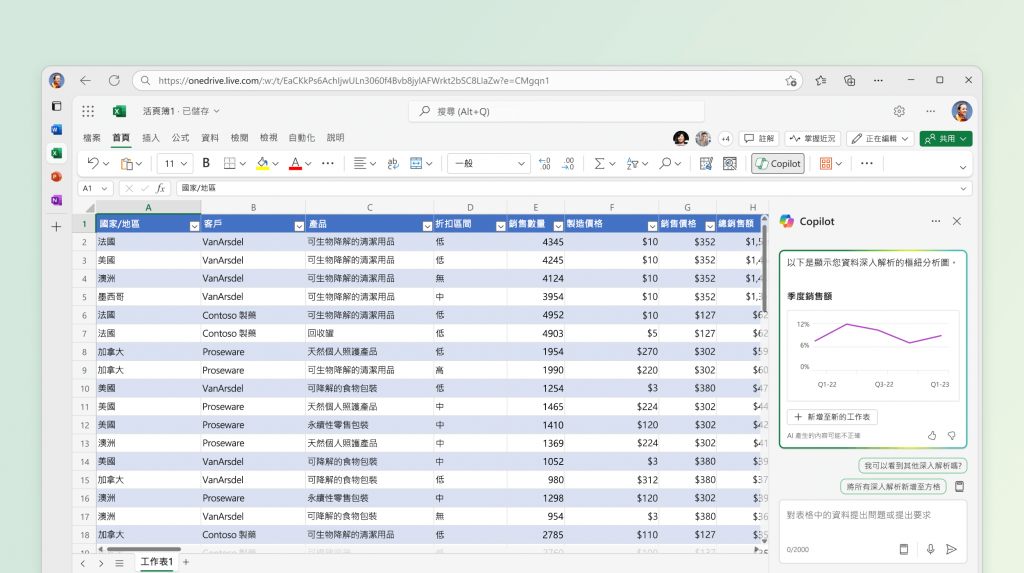The width and height of the screenshot is (1024, 573).
Task: Click 新增至新的工作表 button
Action: pos(833,417)
